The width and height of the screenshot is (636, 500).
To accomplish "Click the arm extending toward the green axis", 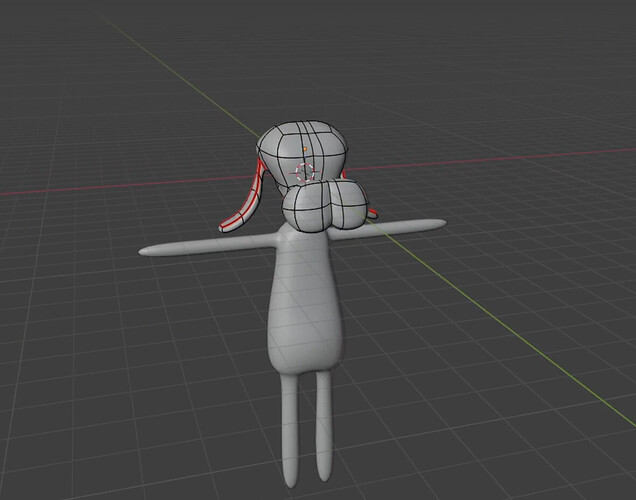I will point(387,229).
